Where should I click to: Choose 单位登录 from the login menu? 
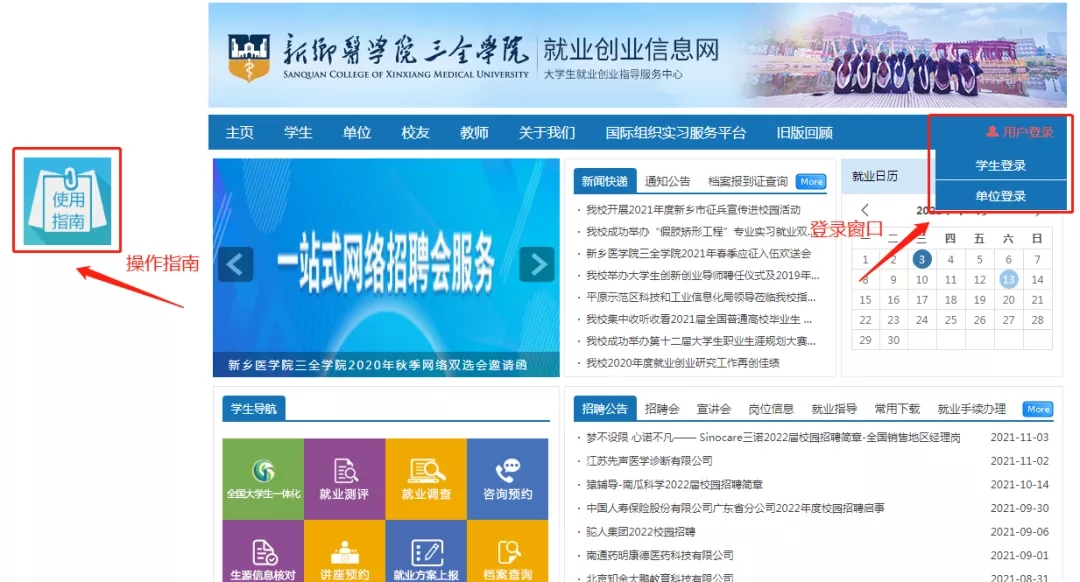(x=1000, y=196)
